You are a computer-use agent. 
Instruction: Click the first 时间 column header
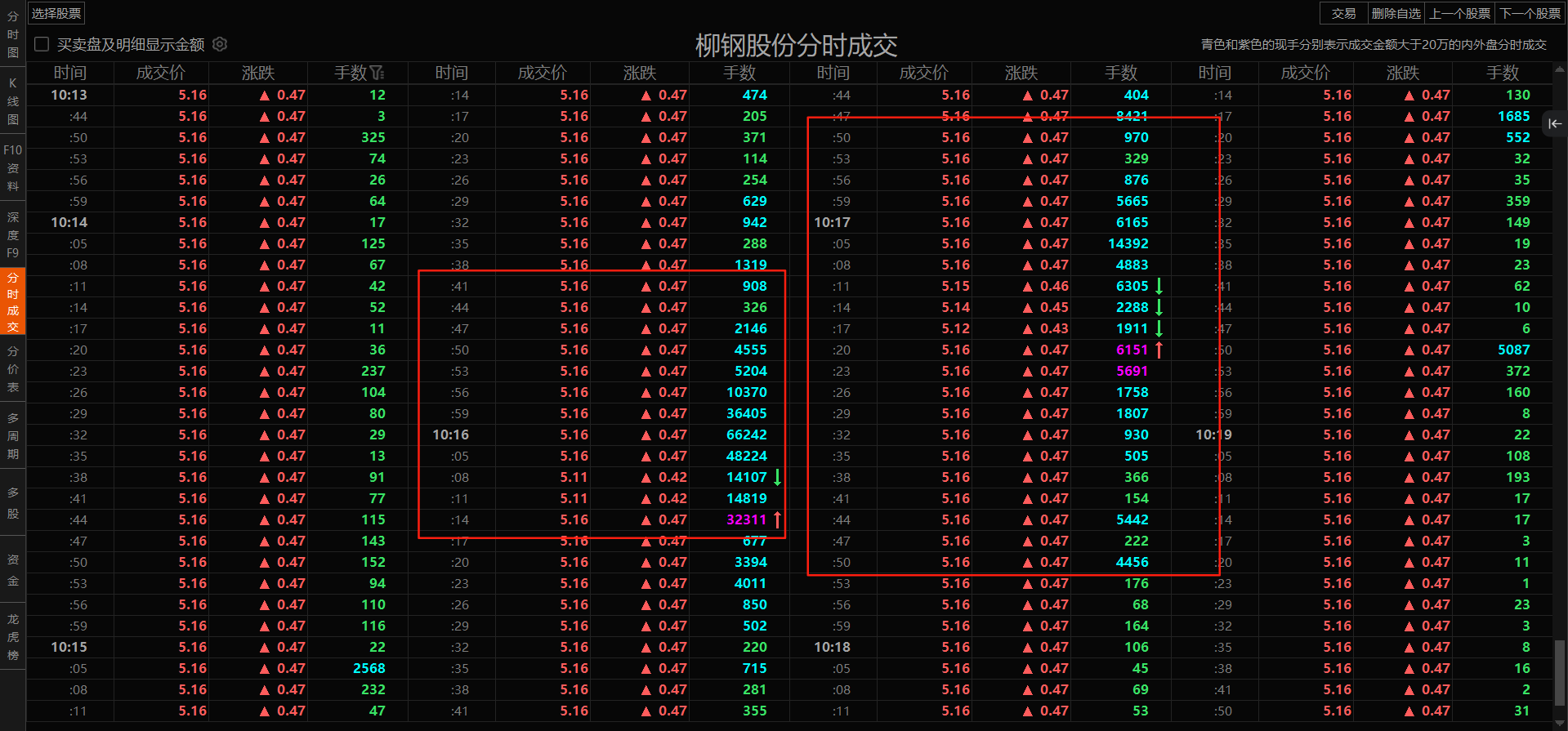(70, 73)
